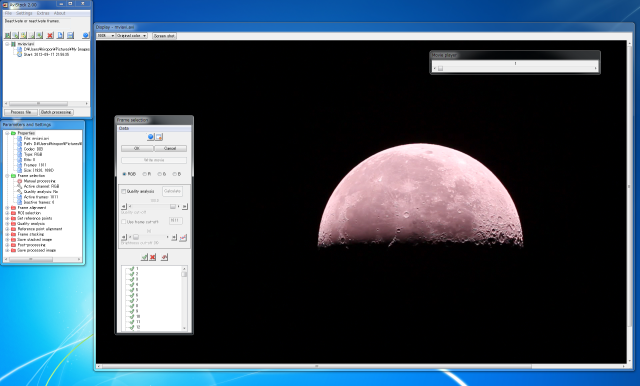Click the red Manual processing icon in Parameters tree
Image resolution: width=640 pixels, height=386 pixels.
(x=19, y=181)
